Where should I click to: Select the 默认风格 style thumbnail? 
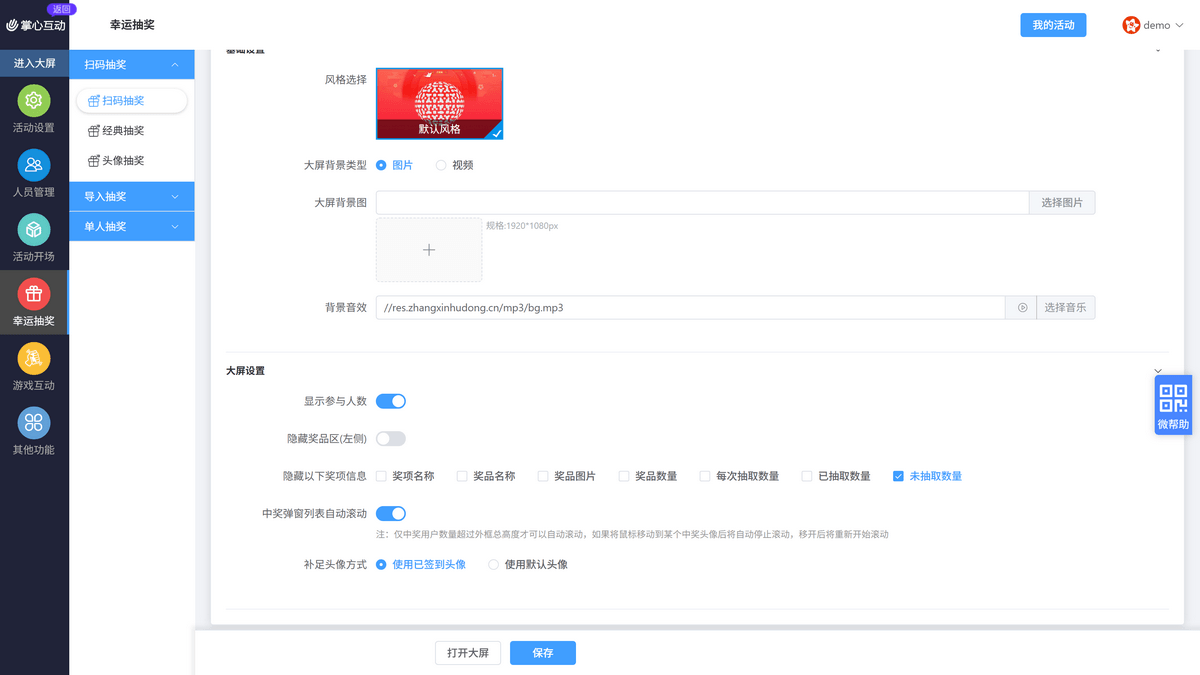tap(440, 104)
